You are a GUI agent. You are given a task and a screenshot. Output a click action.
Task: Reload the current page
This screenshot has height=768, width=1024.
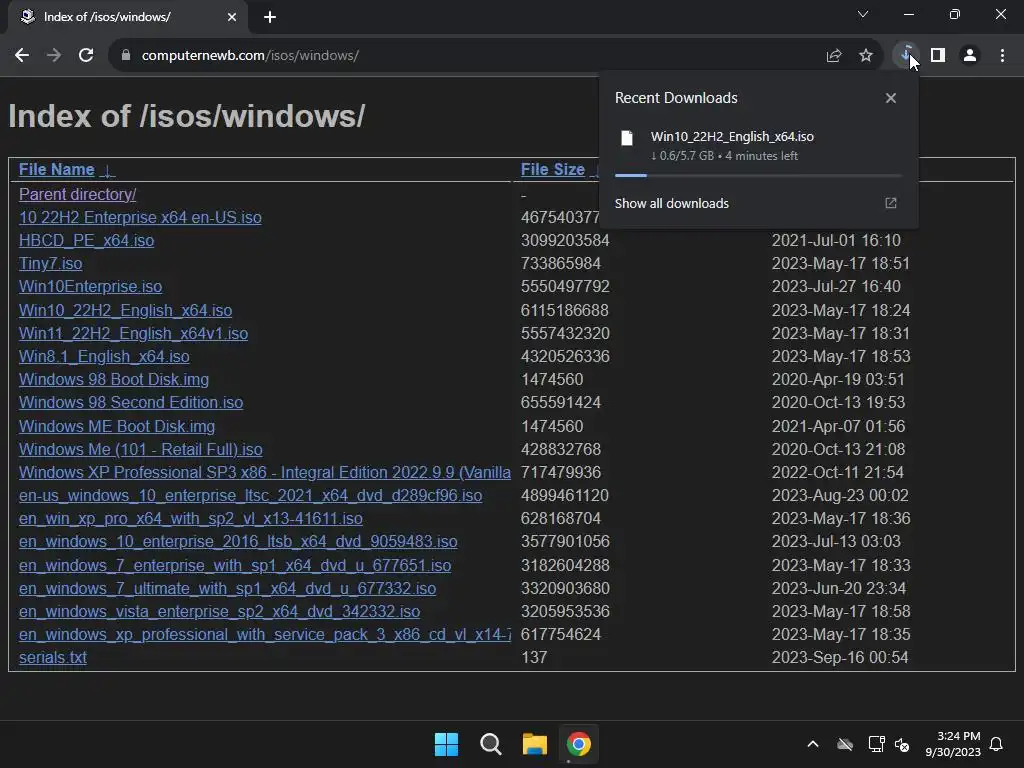click(x=86, y=56)
